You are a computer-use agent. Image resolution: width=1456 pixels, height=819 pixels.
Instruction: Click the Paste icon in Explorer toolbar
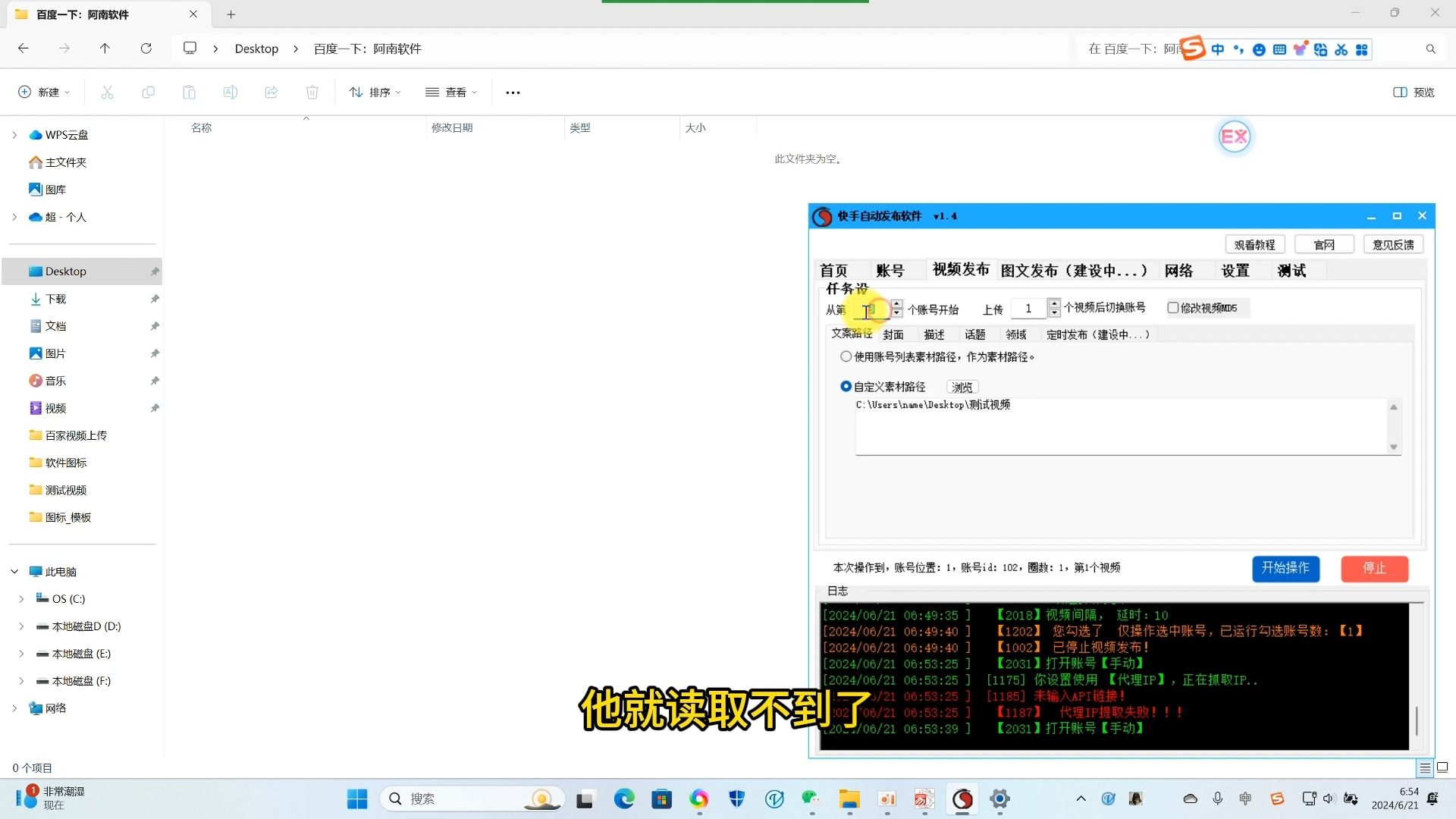(x=189, y=93)
